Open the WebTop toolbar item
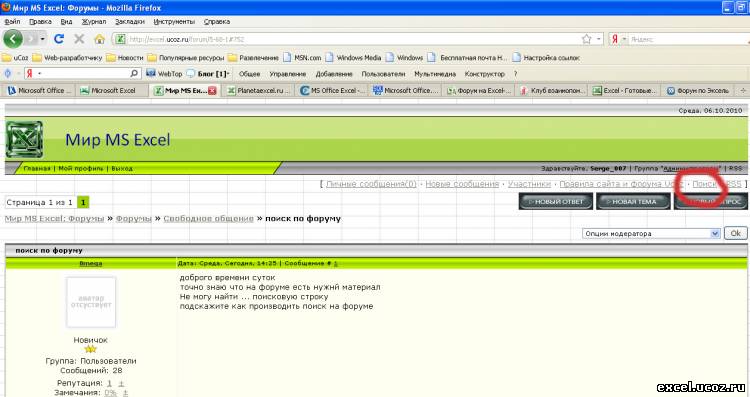The width and height of the screenshot is (750, 397). [x=164, y=74]
